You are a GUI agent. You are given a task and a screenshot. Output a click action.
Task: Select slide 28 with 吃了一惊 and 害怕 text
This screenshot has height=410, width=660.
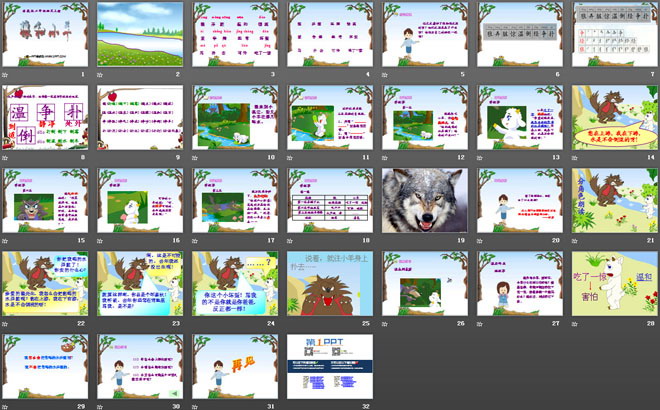click(615, 284)
